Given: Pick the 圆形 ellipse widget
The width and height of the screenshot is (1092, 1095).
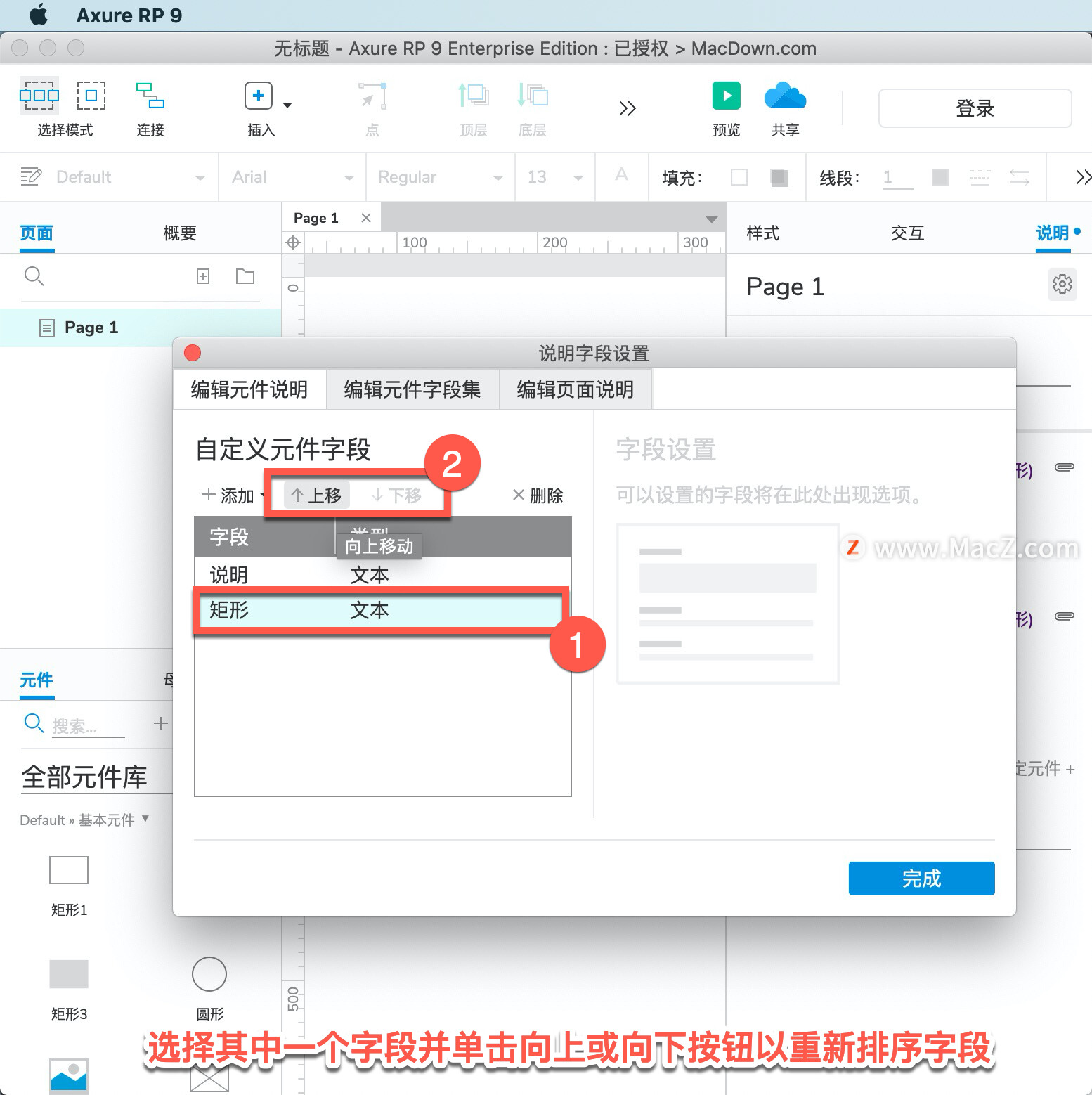Looking at the screenshot, I should click(x=209, y=974).
